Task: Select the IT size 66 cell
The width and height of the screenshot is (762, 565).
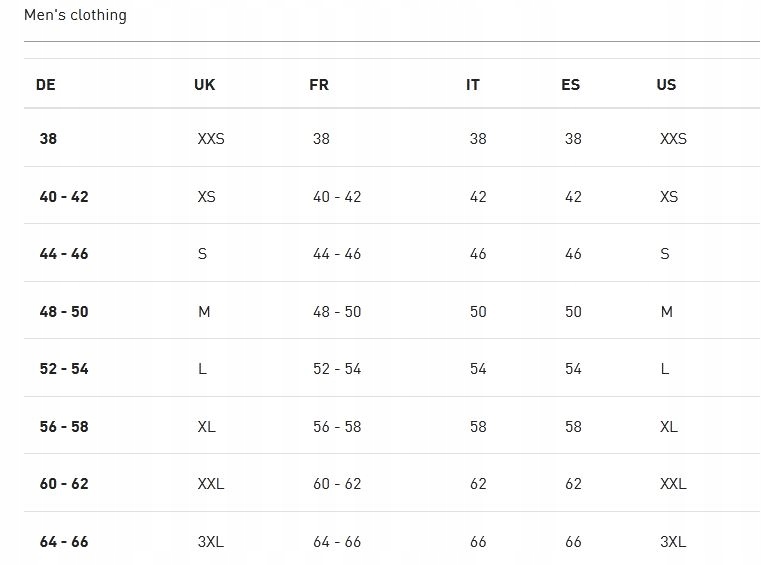Action: (x=478, y=541)
